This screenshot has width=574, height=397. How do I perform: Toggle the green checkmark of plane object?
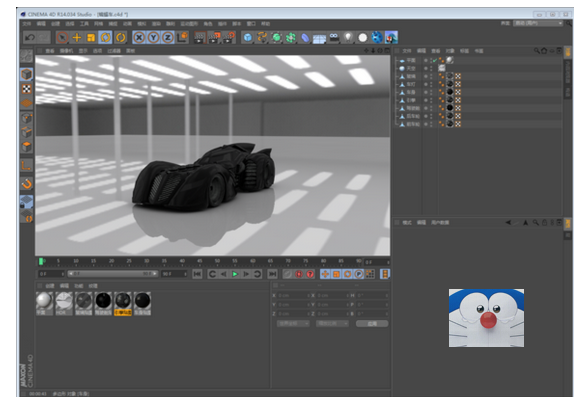click(435, 60)
